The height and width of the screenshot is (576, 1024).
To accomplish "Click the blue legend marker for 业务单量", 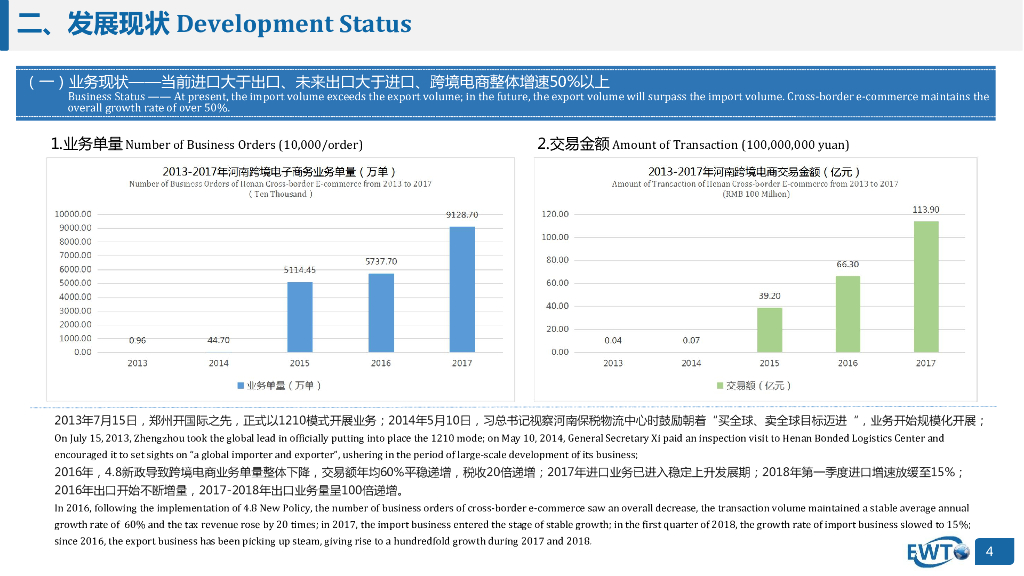I will click(x=240, y=385).
